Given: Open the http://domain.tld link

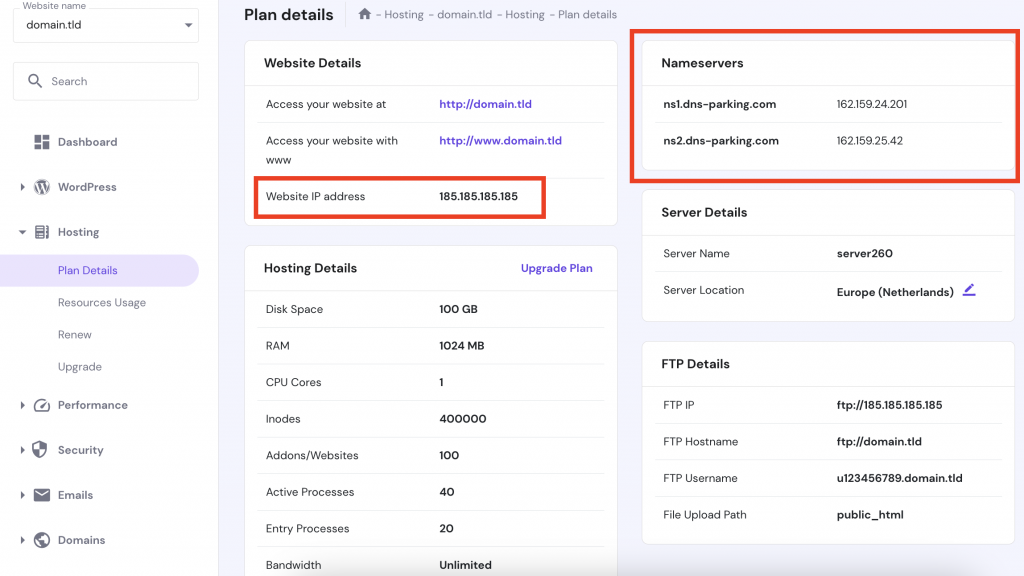Looking at the screenshot, I should pos(483,104).
